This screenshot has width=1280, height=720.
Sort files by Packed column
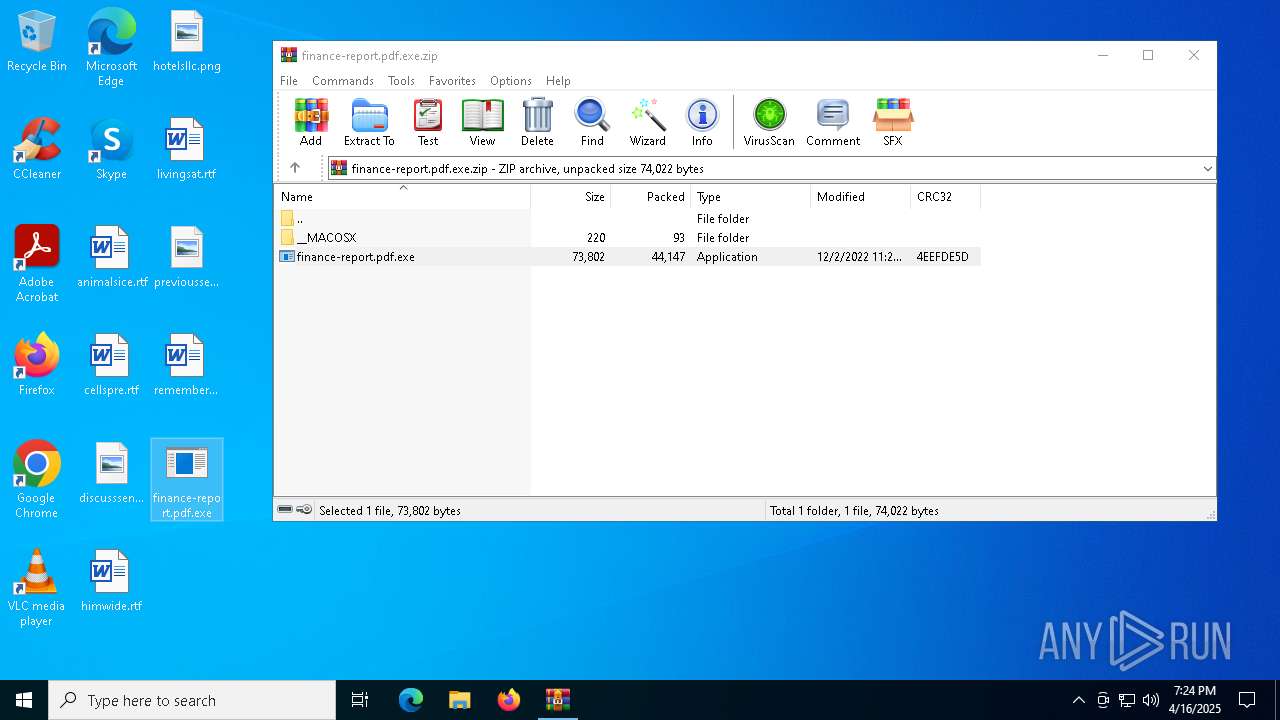coord(650,197)
